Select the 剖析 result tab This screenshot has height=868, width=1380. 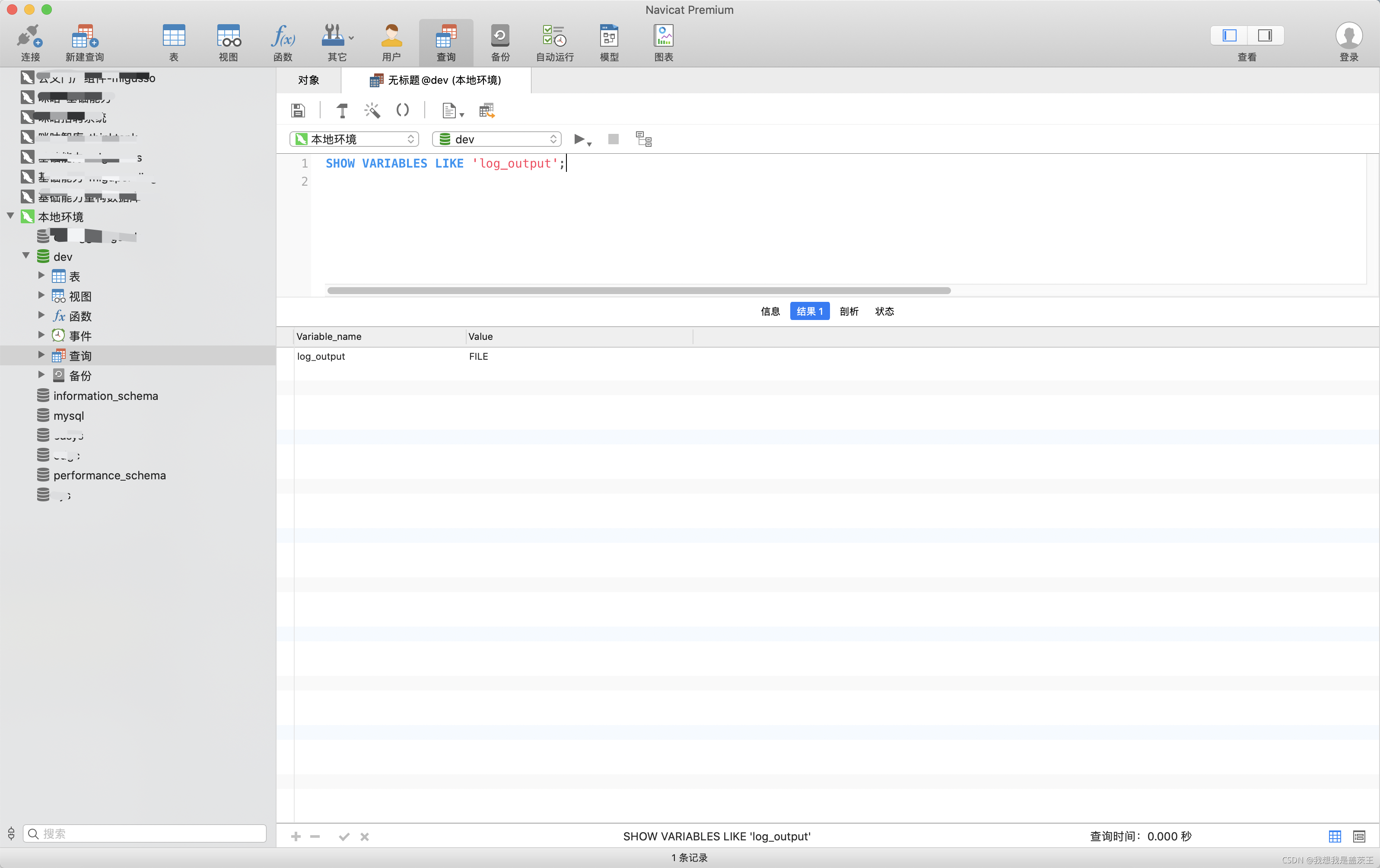[x=849, y=311]
